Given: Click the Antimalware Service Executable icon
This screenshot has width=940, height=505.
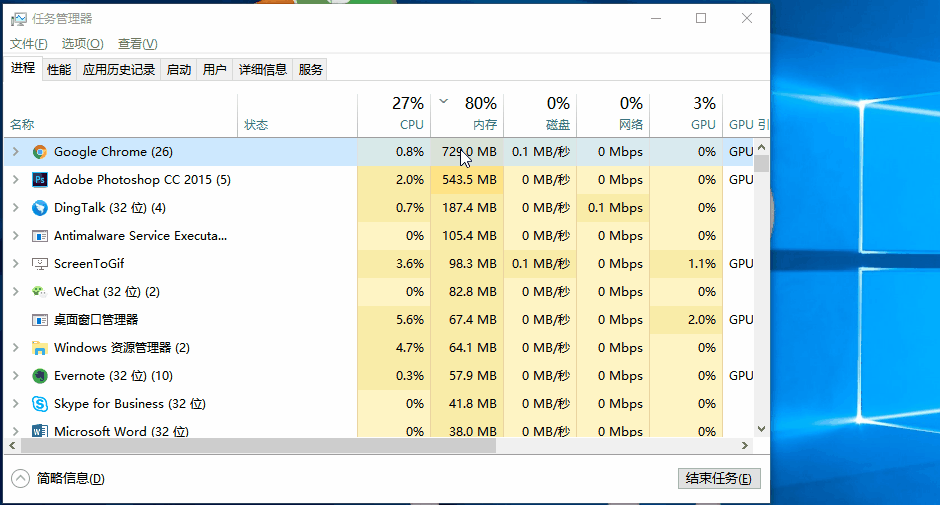Looking at the screenshot, I should pyautogui.click(x=40, y=236).
